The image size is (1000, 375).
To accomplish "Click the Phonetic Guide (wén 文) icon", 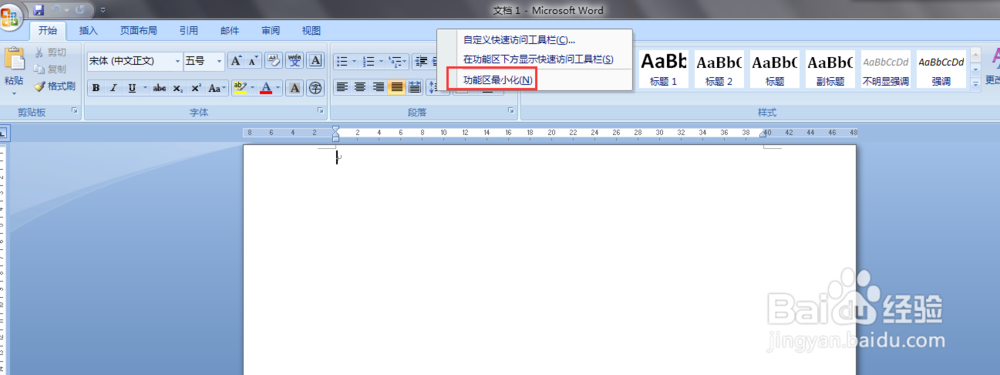I will tap(294, 61).
